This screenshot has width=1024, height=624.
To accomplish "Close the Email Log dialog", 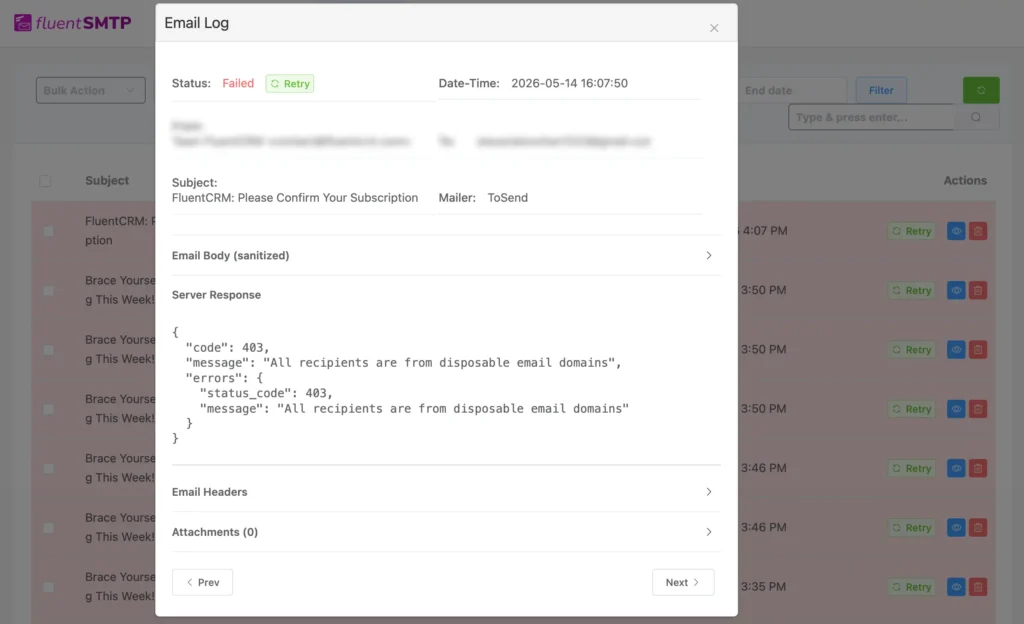I will [x=714, y=28].
